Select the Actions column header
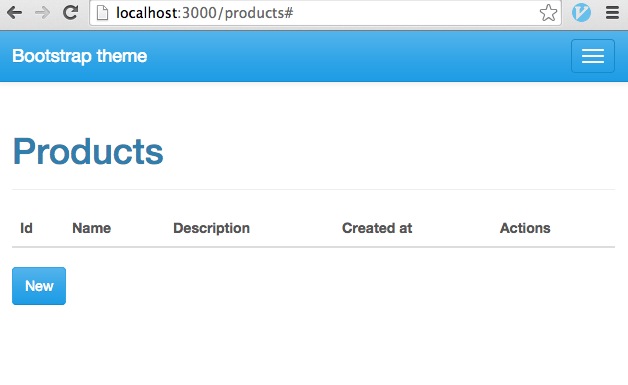 pos(525,228)
